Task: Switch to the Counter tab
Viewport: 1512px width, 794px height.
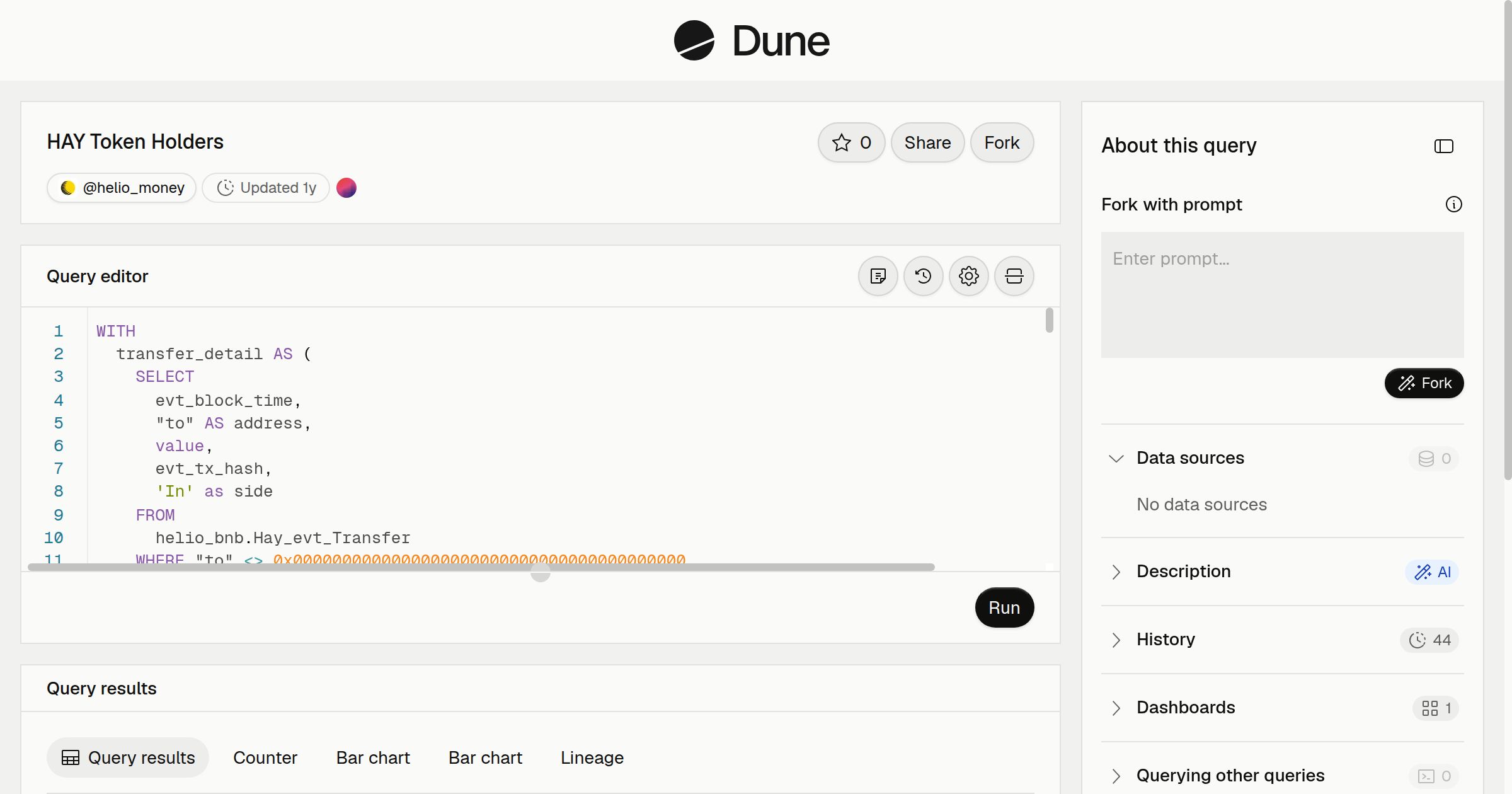Action: pos(265,757)
